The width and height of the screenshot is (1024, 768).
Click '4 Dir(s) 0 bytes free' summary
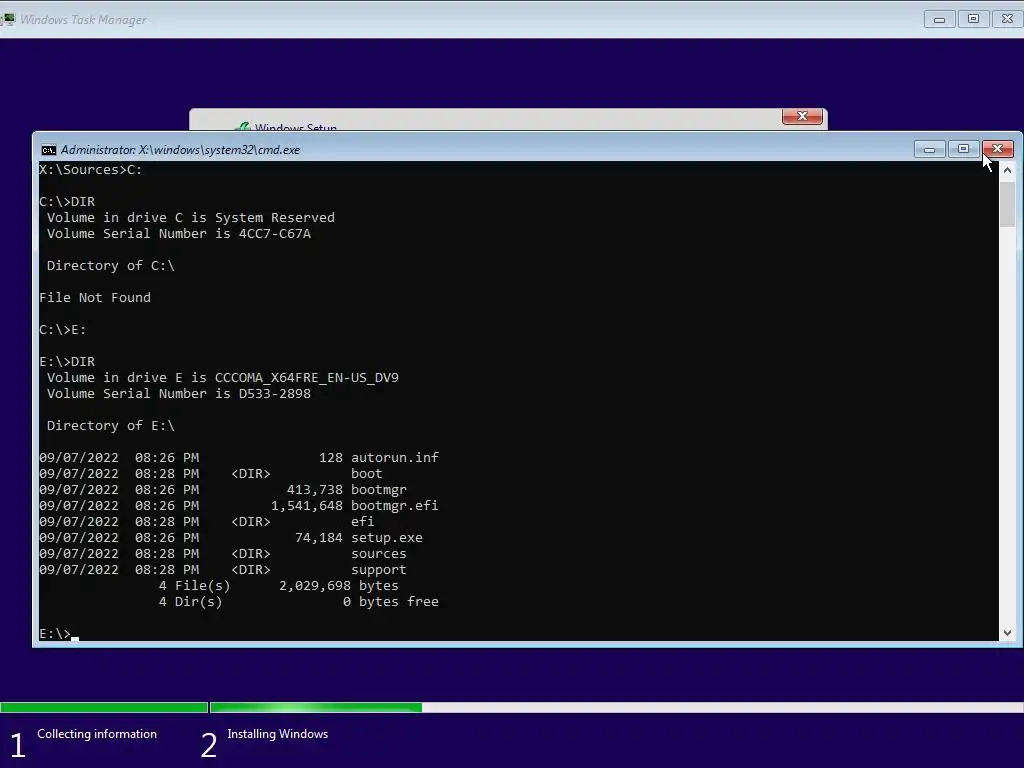pos(298,601)
